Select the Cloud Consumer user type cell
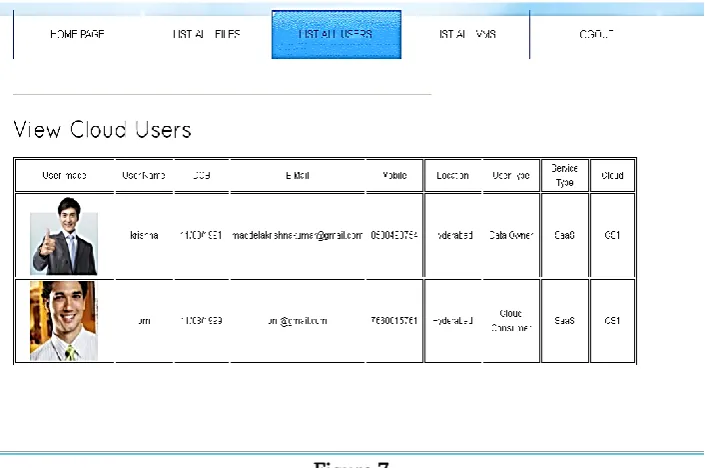Viewport: 705px width, 468px height. 511,321
